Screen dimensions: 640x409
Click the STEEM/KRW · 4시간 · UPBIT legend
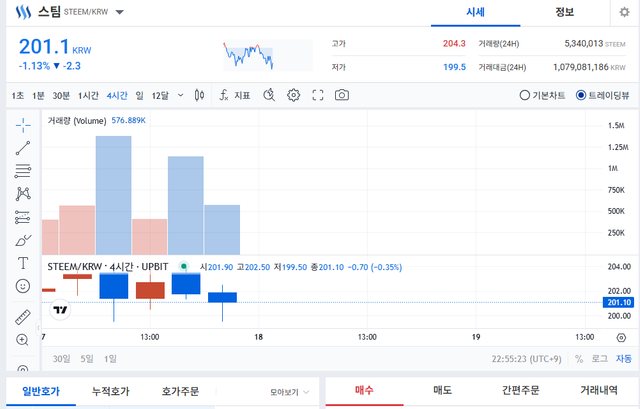pos(108,267)
